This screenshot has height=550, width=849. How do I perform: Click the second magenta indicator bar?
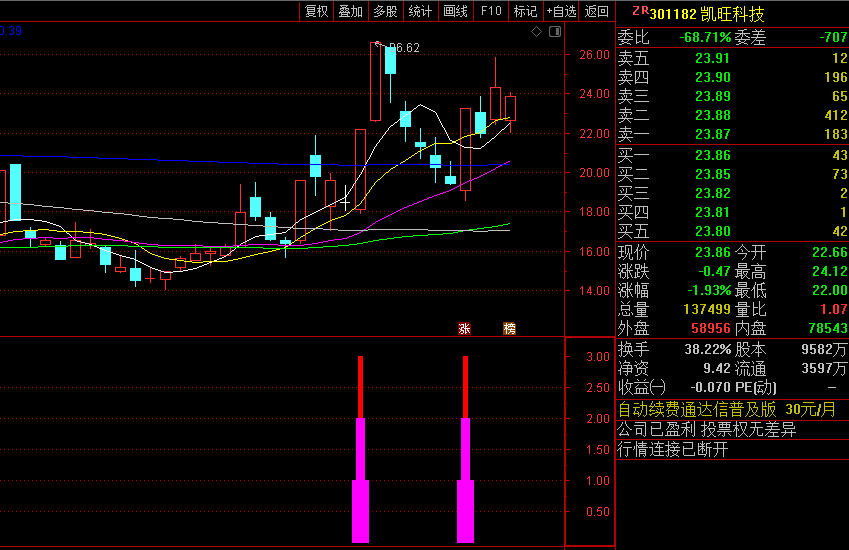pyautogui.click(x=466, y=481)
